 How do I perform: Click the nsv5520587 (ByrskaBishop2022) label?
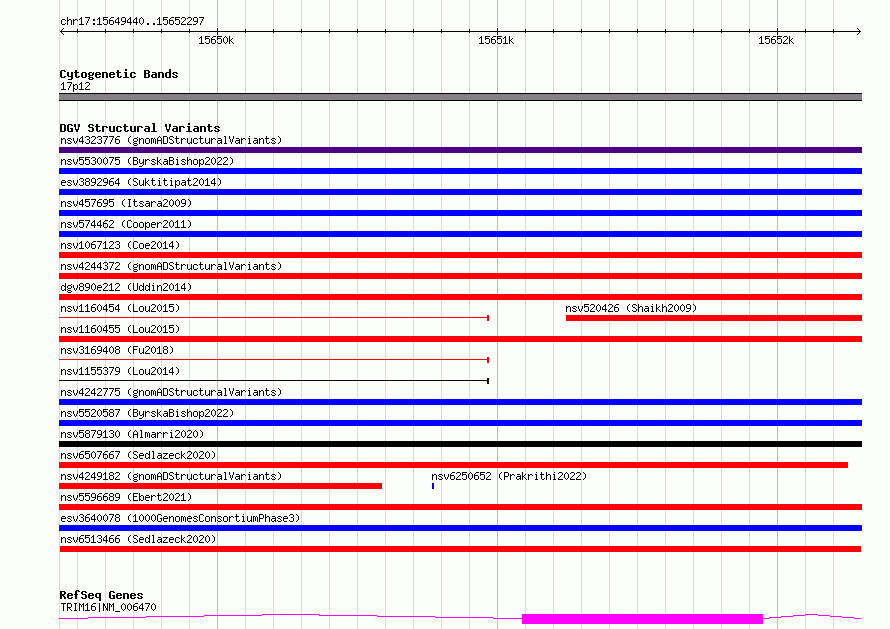click(147, 413)
